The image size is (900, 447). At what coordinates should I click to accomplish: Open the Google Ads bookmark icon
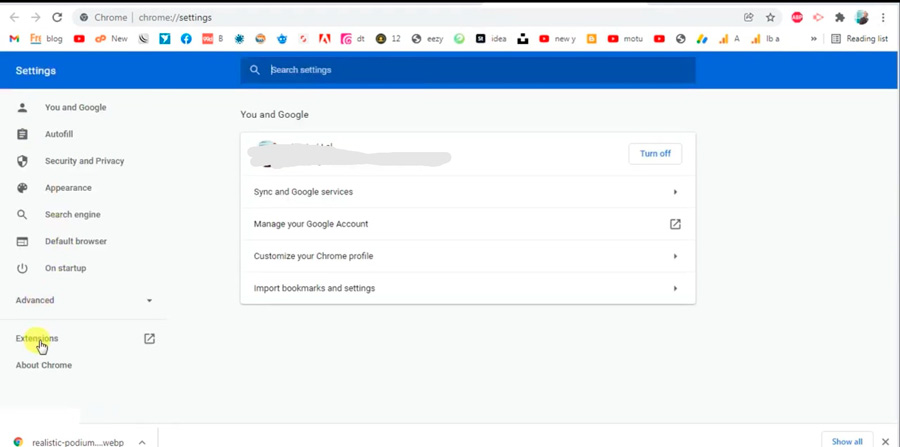[x=702, y=39]
